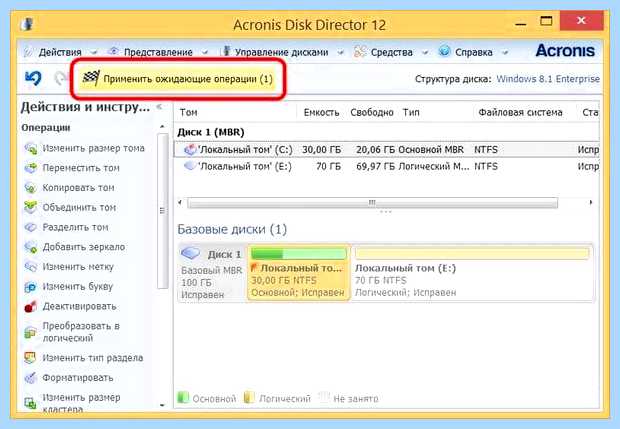Click the Диск 1 disk icon
This screenshot has width=620, height=429.
pyautogui.click(x=191, y=253)
